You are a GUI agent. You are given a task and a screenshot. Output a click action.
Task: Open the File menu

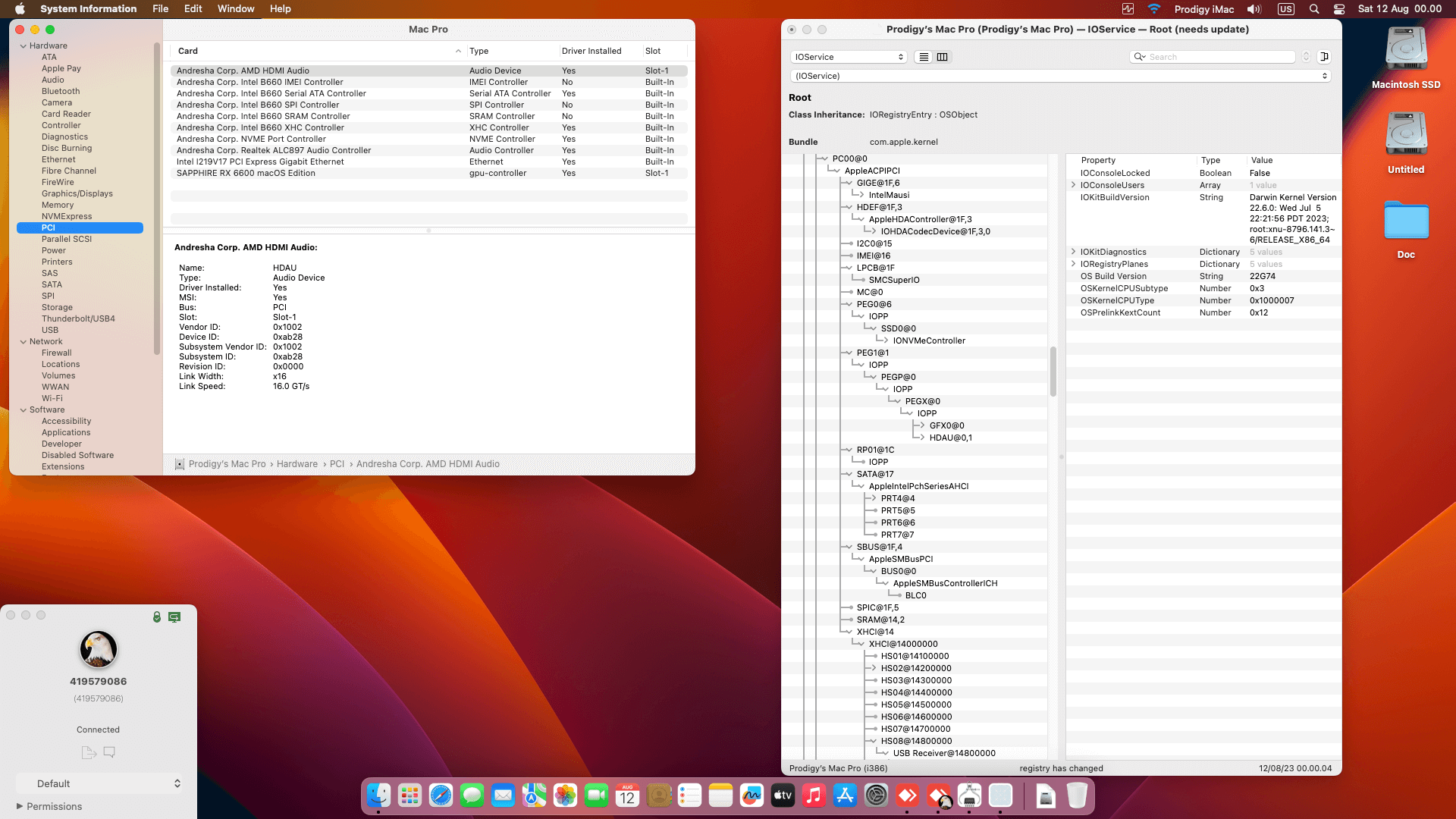click(x=160, y=9)
